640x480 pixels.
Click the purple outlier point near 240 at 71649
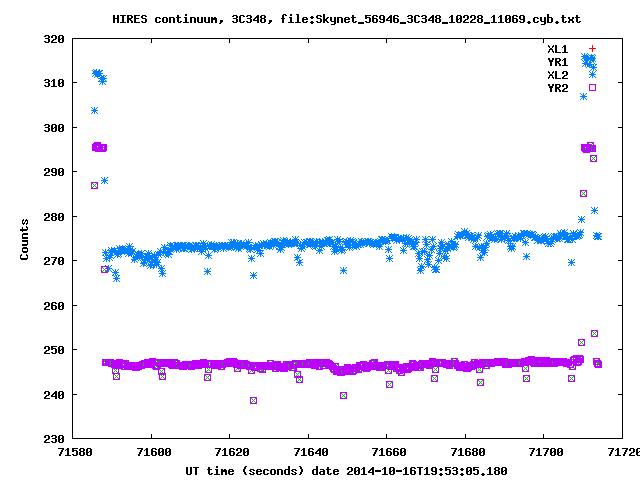click(x=343, y=396)
